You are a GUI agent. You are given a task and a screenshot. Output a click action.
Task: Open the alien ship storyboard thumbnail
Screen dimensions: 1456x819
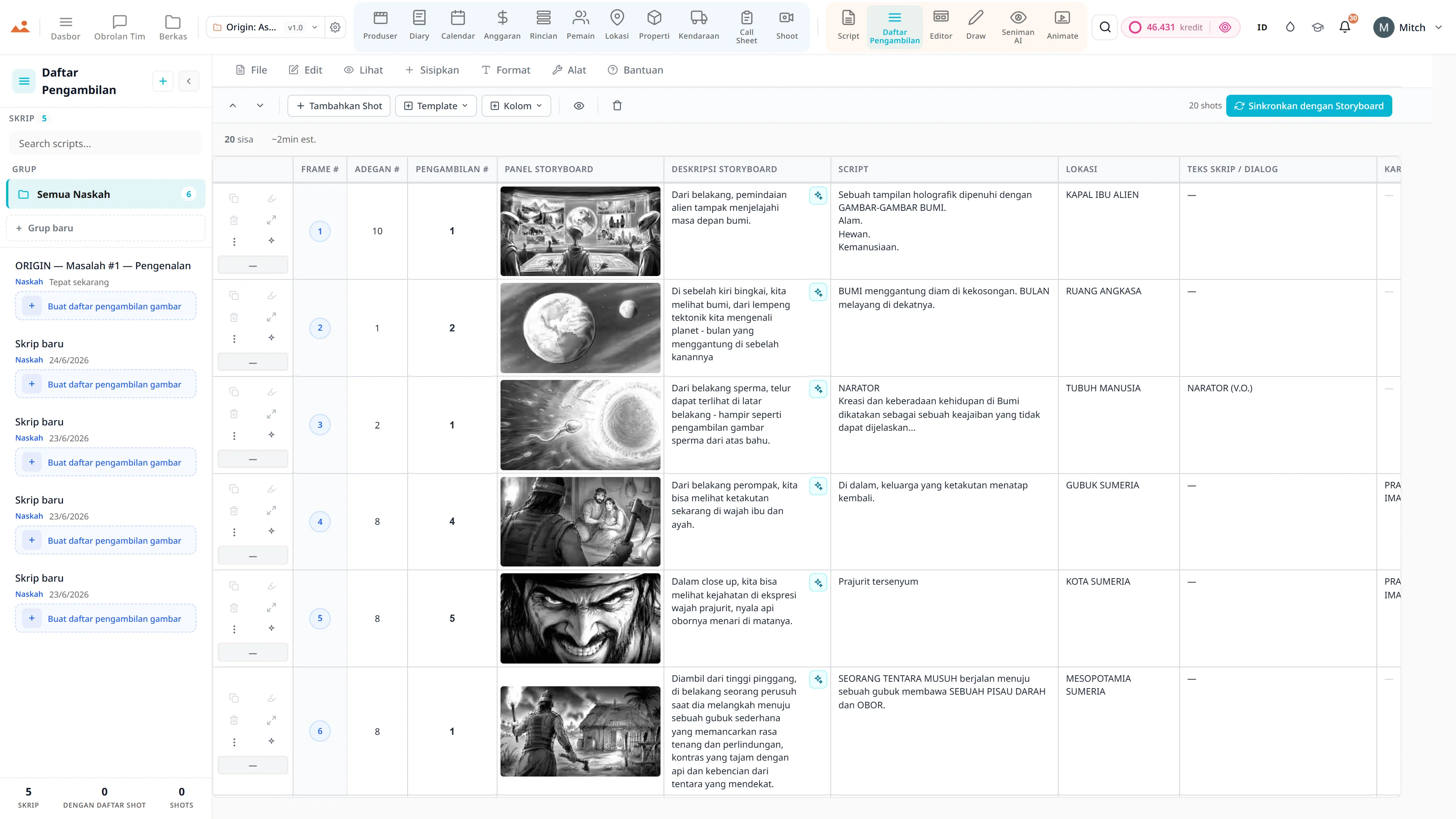(580, 231)
